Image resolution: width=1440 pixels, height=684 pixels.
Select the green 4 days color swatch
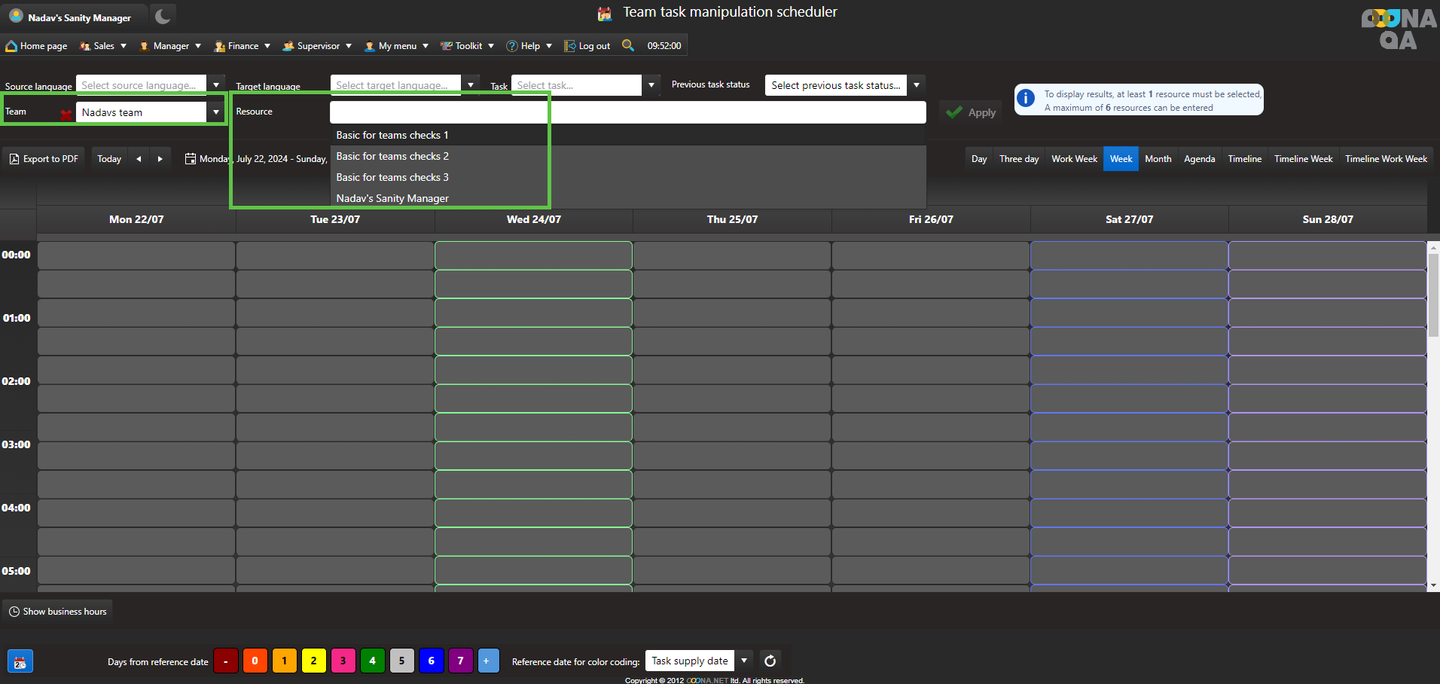click(372, 661)
